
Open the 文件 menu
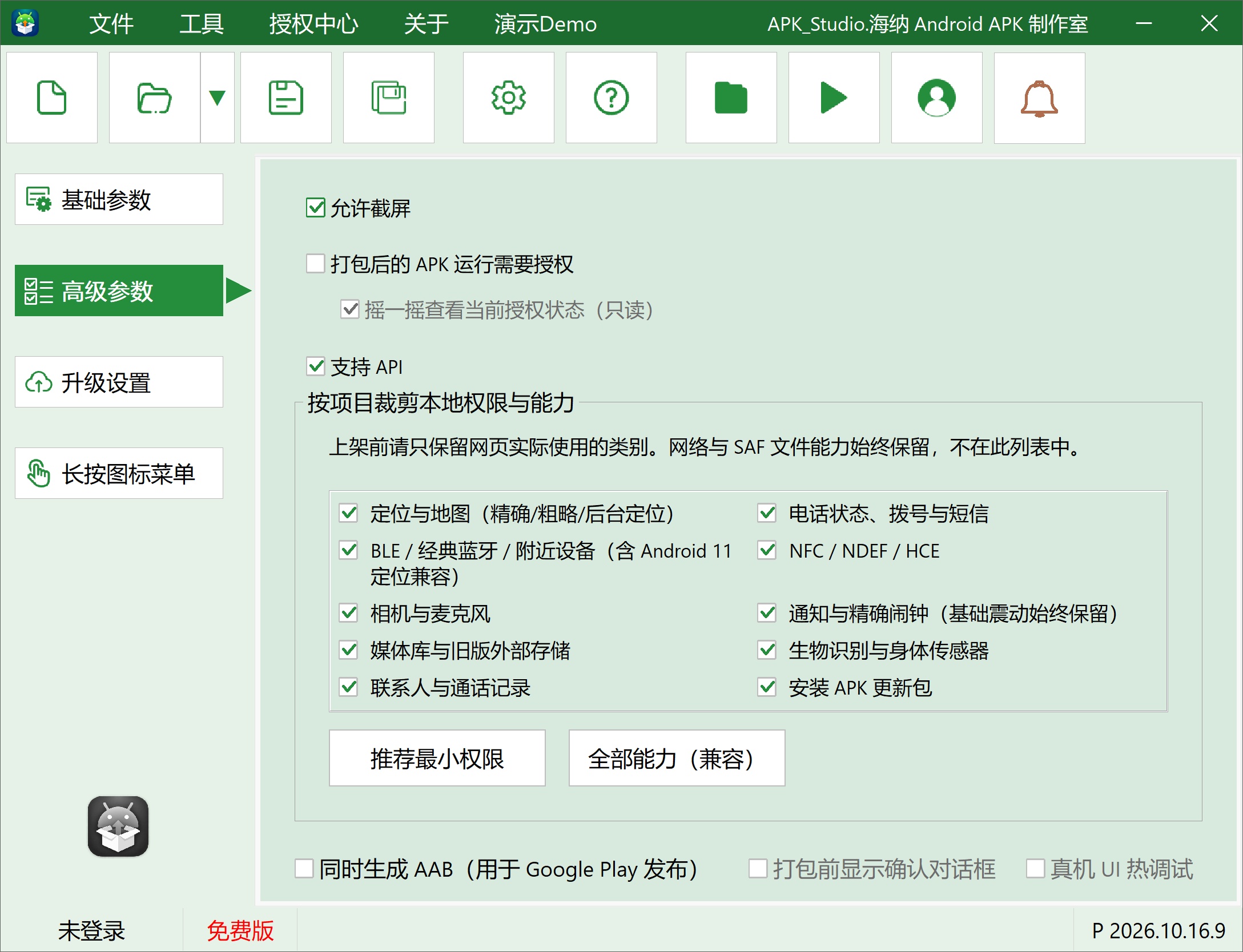111,24
